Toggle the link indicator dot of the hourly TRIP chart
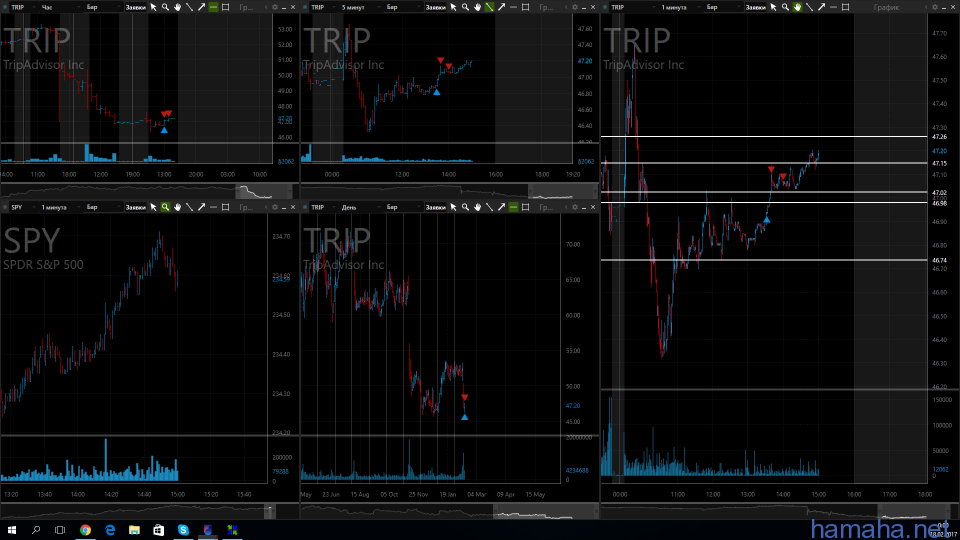The image size is (960, 540). 5,7
